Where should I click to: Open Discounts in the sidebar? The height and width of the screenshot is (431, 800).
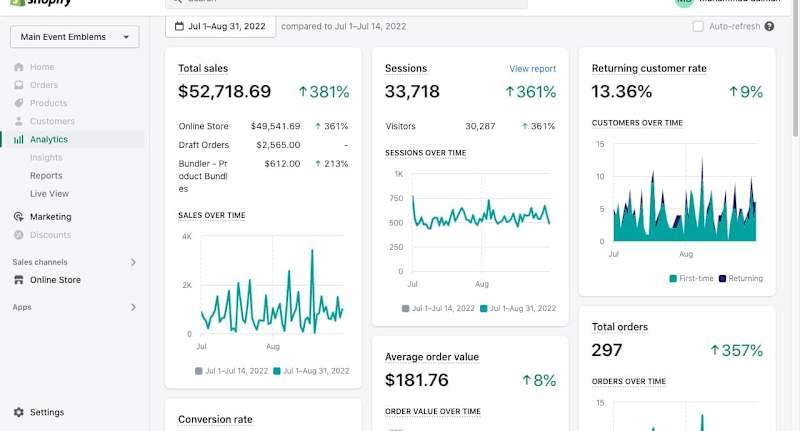51,235
